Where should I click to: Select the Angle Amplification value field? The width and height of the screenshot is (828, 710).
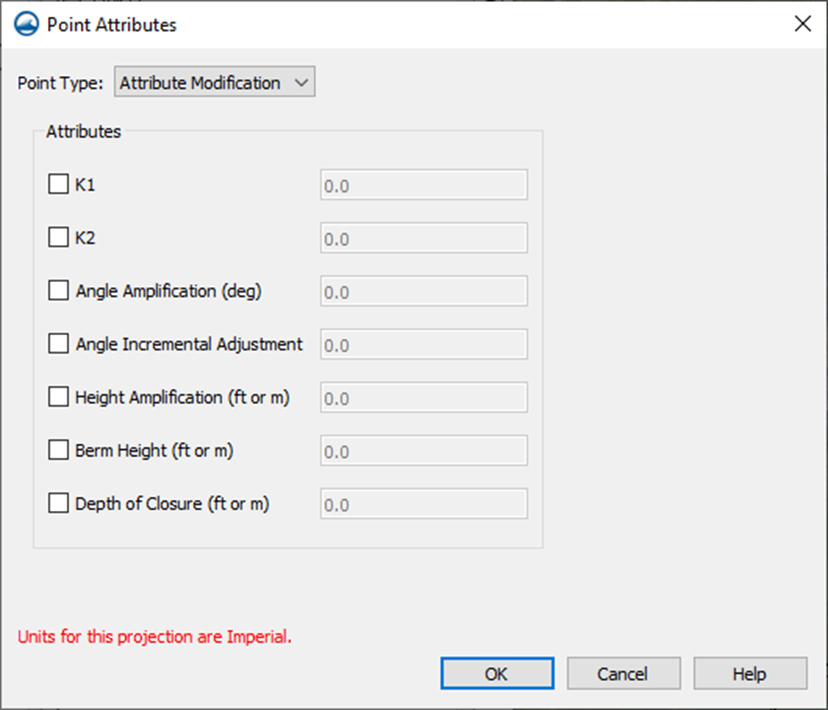click(424, 291)
